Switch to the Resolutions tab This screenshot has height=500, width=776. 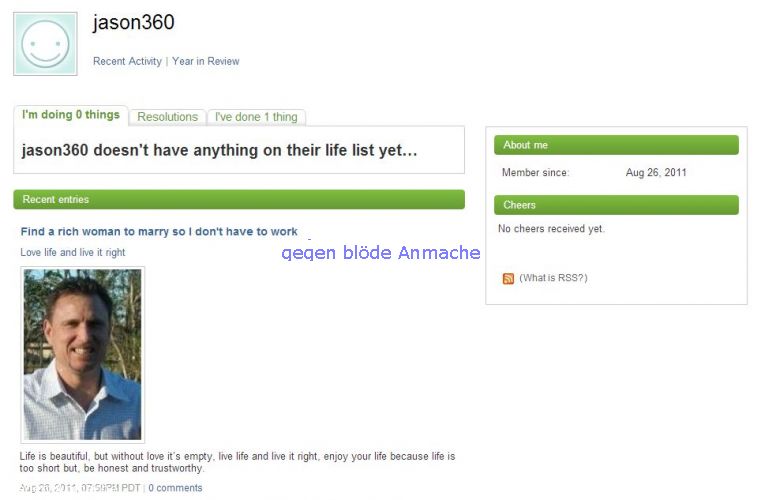coord(167,117)
